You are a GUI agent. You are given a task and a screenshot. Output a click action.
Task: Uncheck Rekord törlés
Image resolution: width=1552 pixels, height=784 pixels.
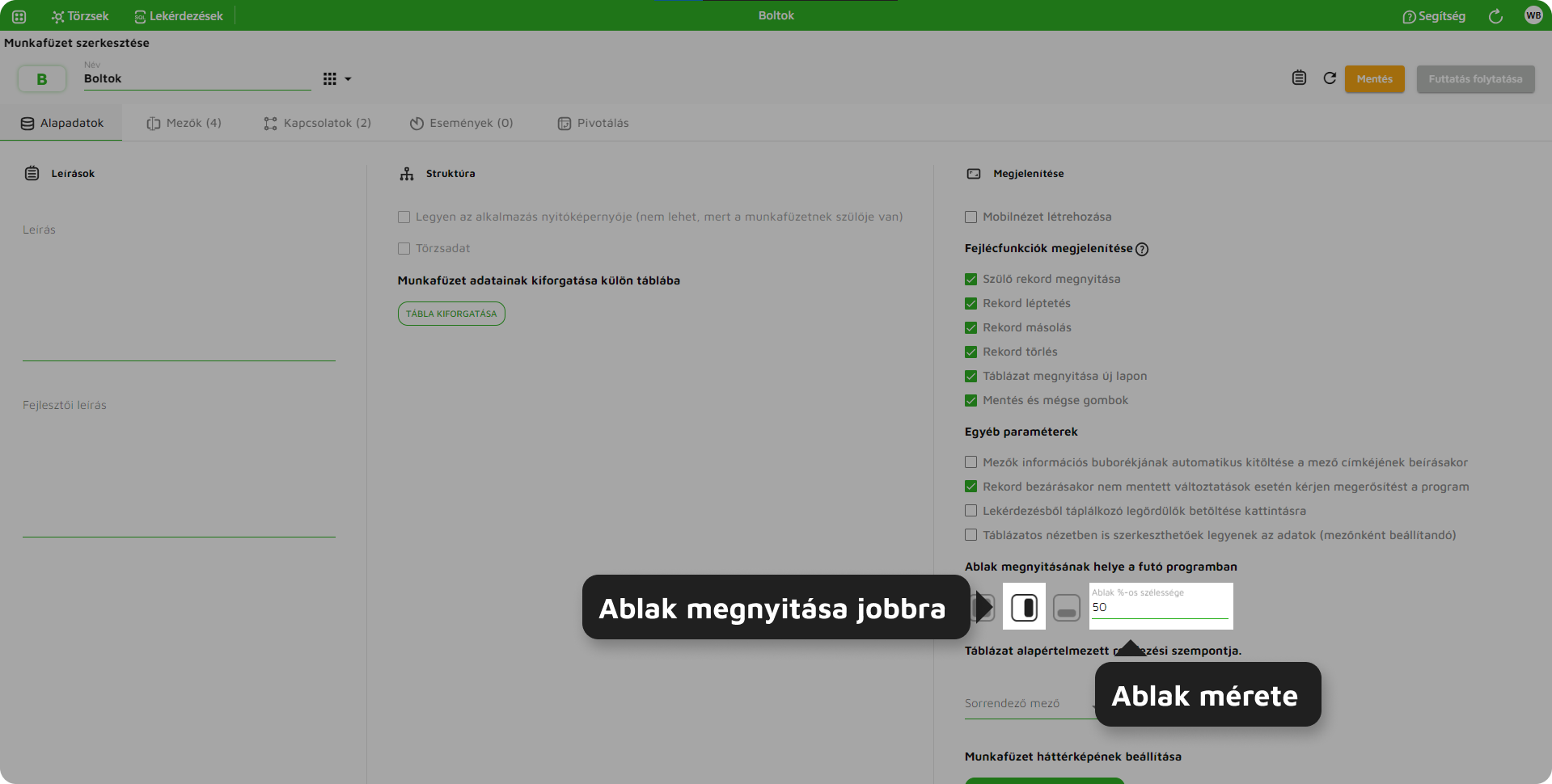coord(971,352)
